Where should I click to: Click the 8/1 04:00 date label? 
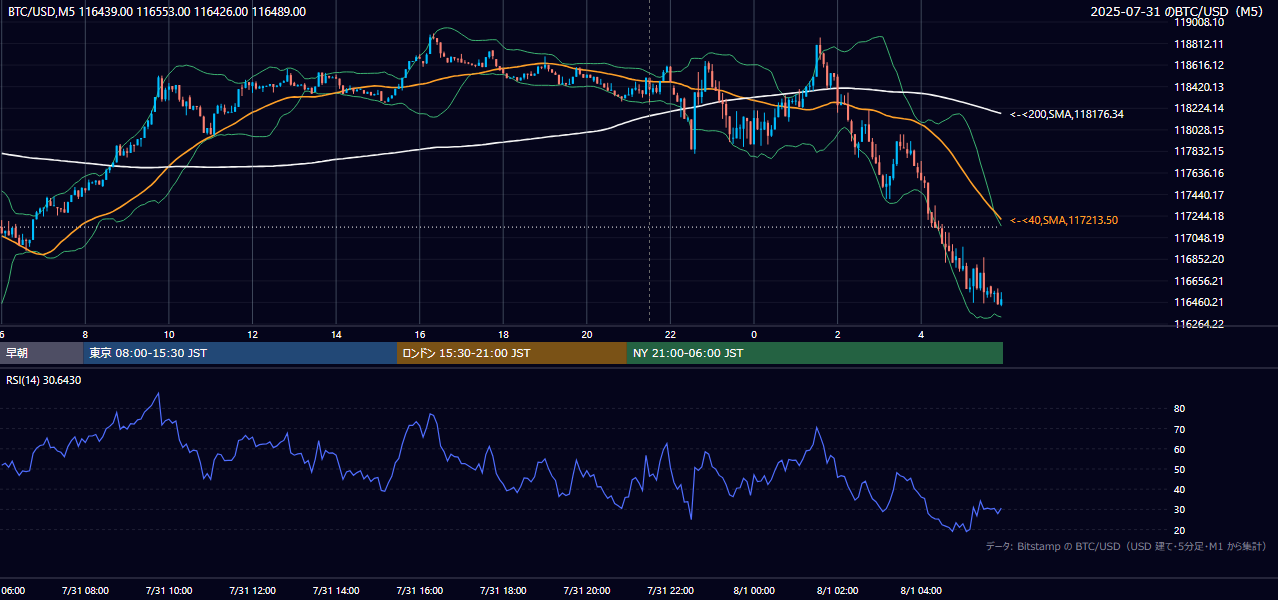(922, 590)
